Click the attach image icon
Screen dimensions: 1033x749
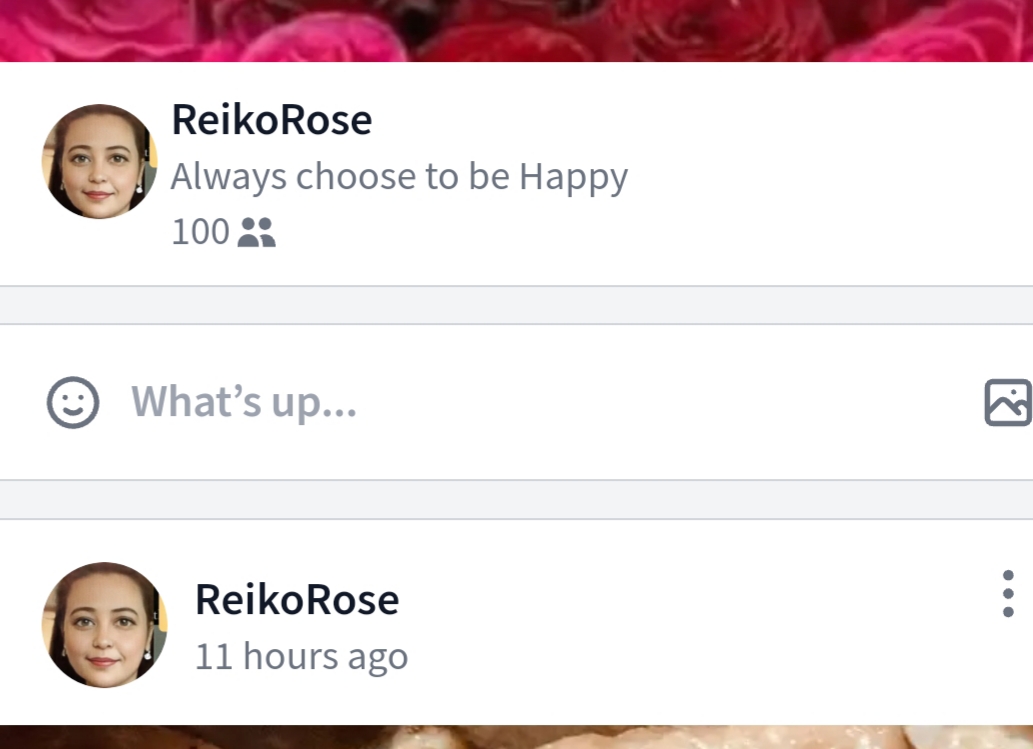(1008, 402)
